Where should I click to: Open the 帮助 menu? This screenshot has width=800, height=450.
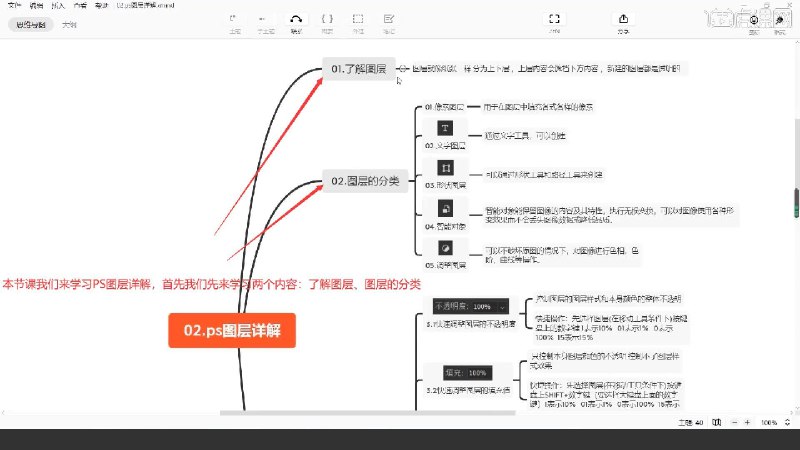[x=102, y=5]
